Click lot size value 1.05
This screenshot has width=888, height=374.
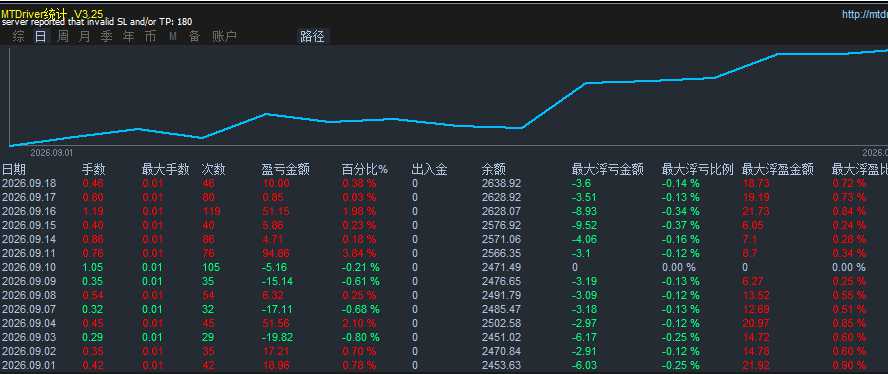93,267
